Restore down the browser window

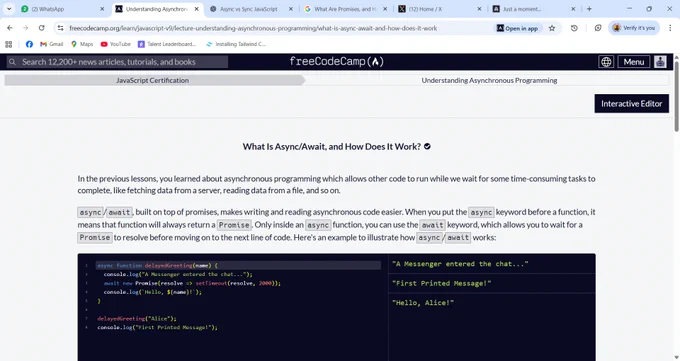pos(649,9)
